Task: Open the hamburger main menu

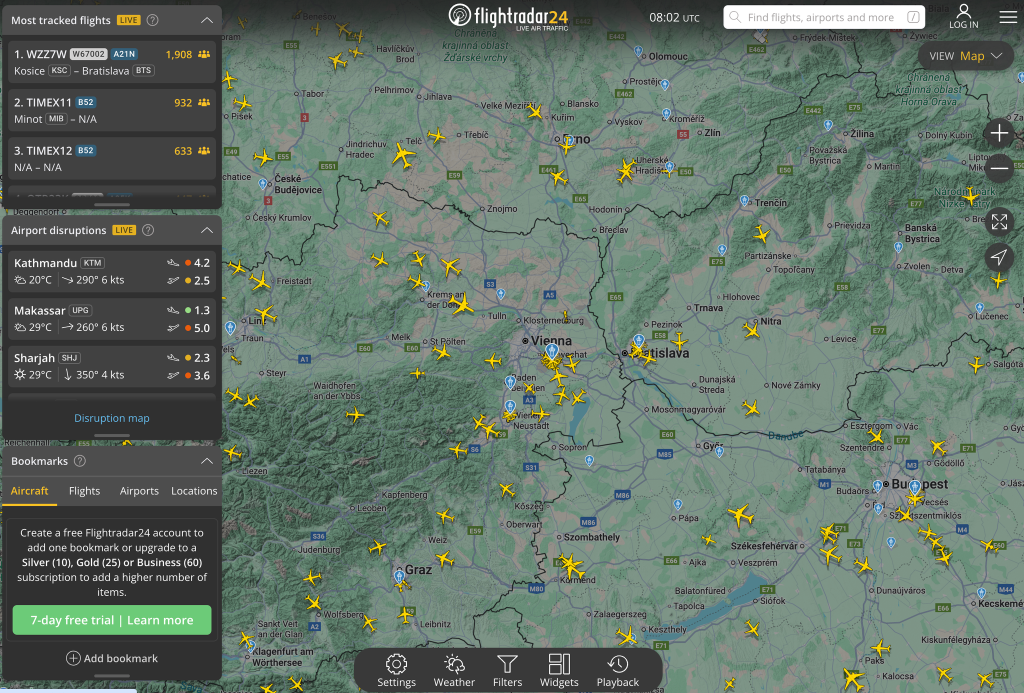Action: 1007,17
